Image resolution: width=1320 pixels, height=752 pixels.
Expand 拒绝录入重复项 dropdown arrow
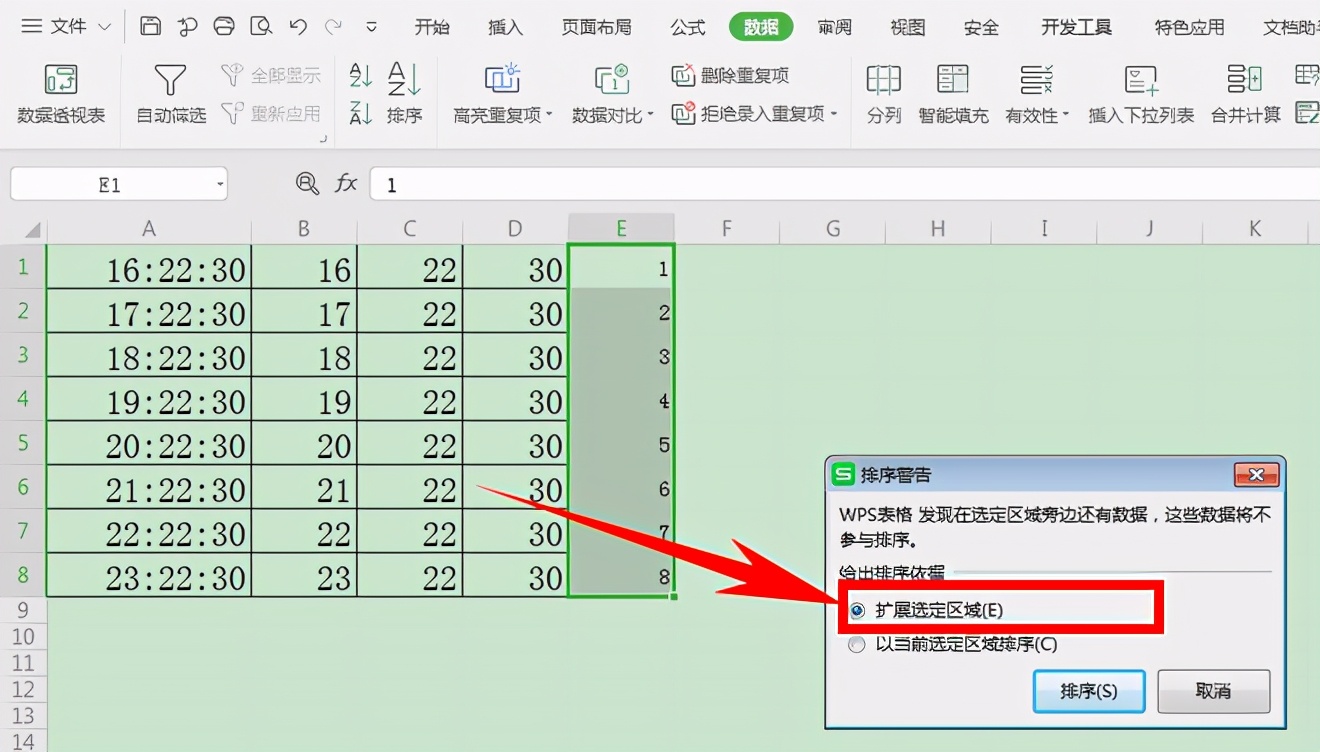(x=834, y=115)
